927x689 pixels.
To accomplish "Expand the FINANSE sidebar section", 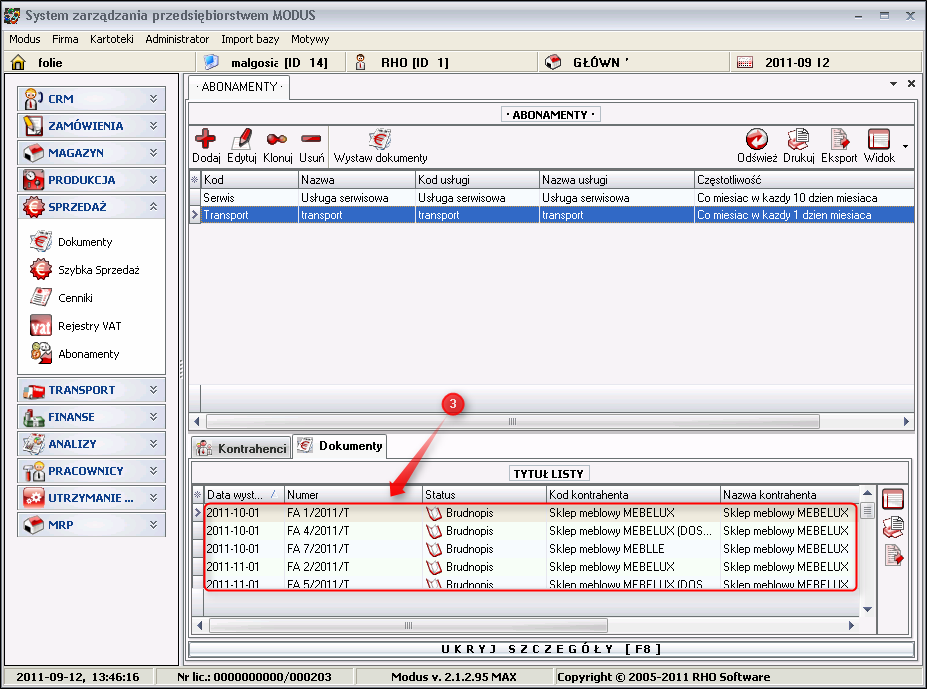I will click(153, 417).
